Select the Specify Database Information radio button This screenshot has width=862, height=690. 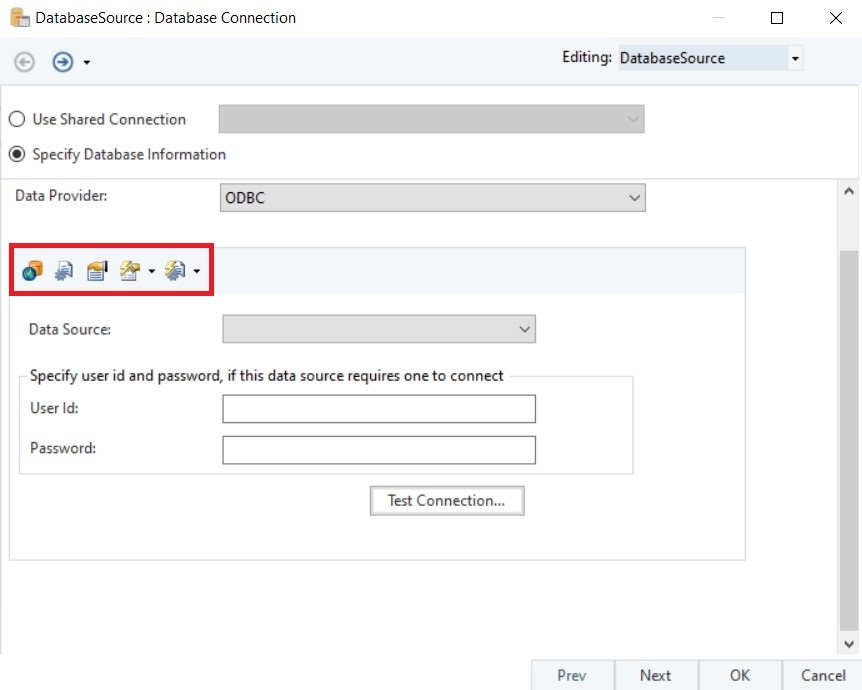tap(17, 155)
